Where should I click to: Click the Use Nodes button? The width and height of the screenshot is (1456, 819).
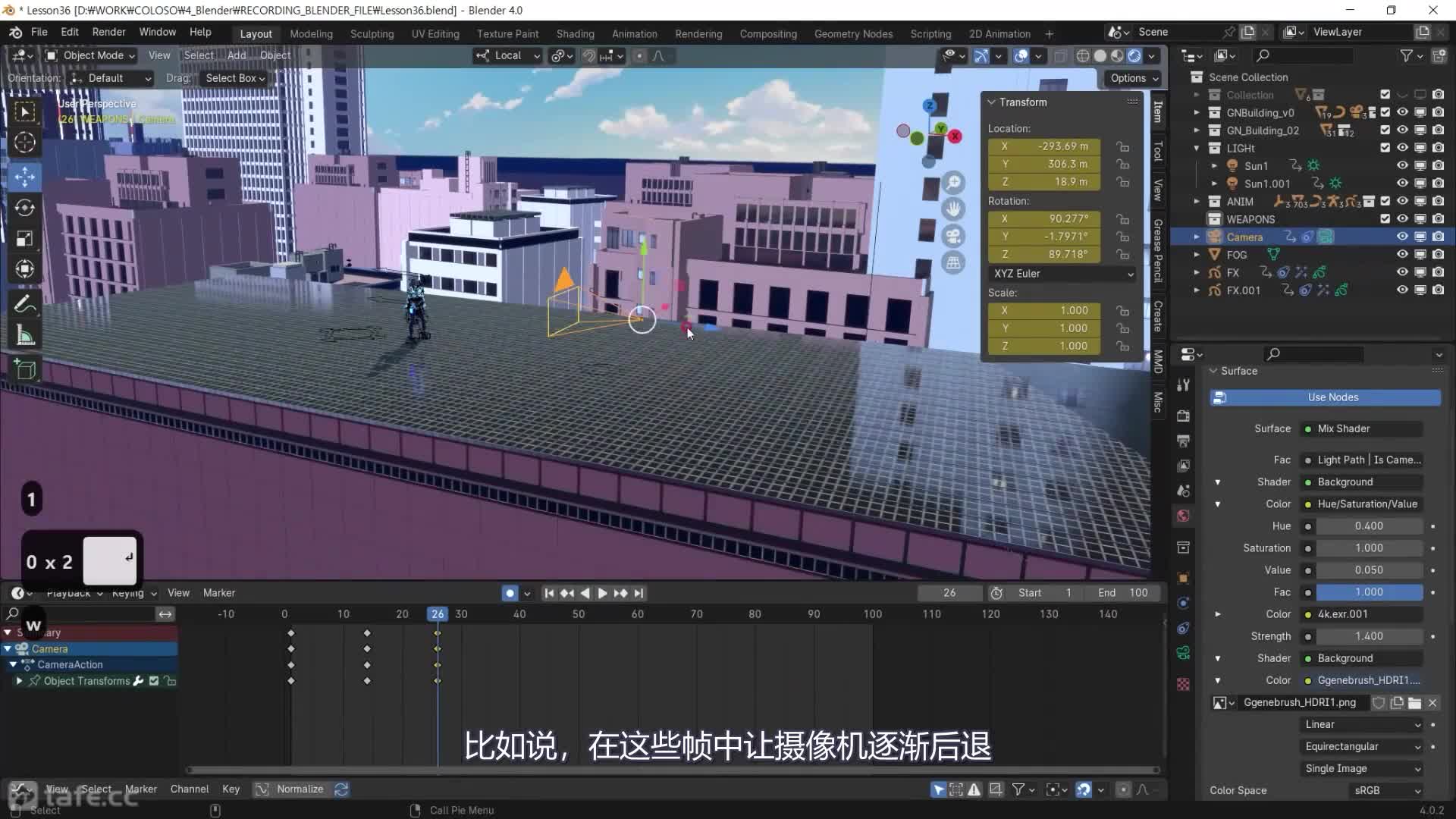(1332, 397)
